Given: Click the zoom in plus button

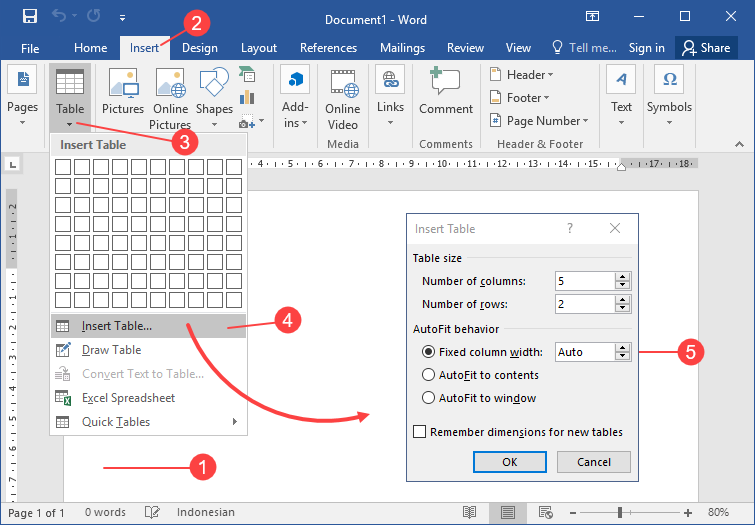Looking at the screenshot, I should click(x=688, y=512).
